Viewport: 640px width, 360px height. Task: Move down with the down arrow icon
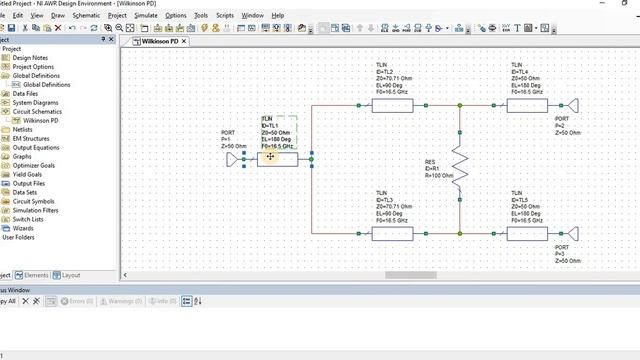[371, 28]
